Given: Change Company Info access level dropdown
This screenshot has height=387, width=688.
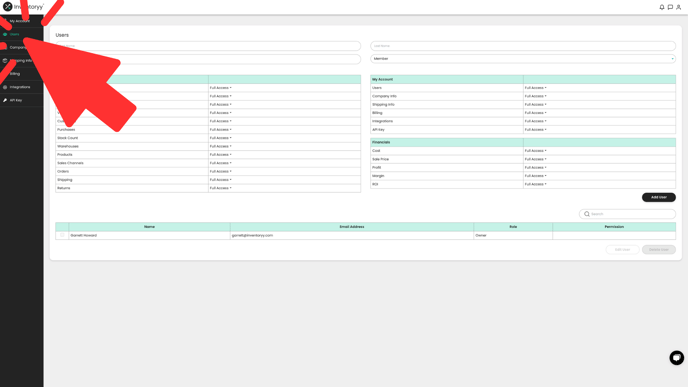Looking at the screenshot, I should [535, 96].
